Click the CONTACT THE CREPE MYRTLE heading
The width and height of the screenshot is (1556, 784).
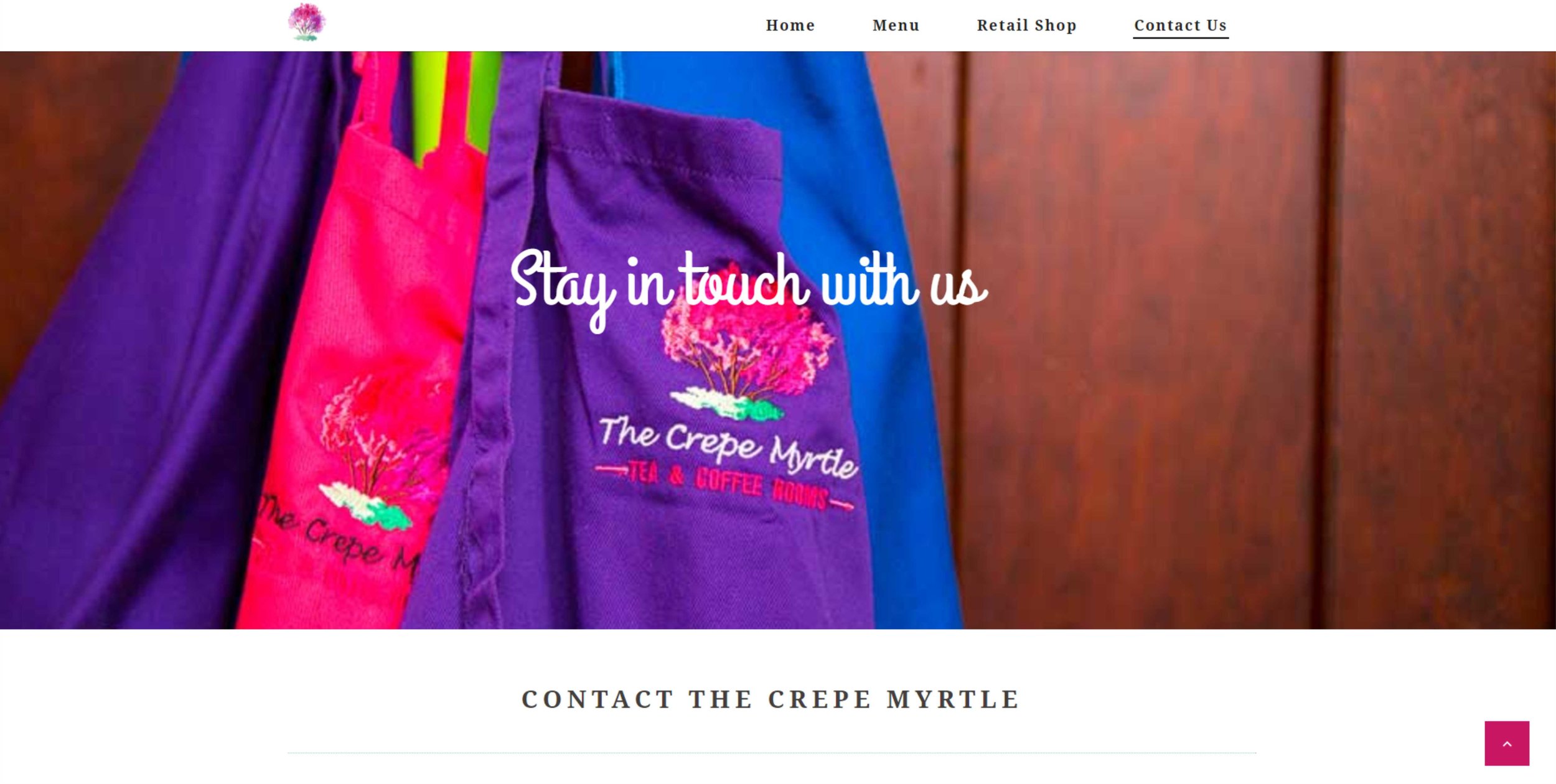pos(771,699)
